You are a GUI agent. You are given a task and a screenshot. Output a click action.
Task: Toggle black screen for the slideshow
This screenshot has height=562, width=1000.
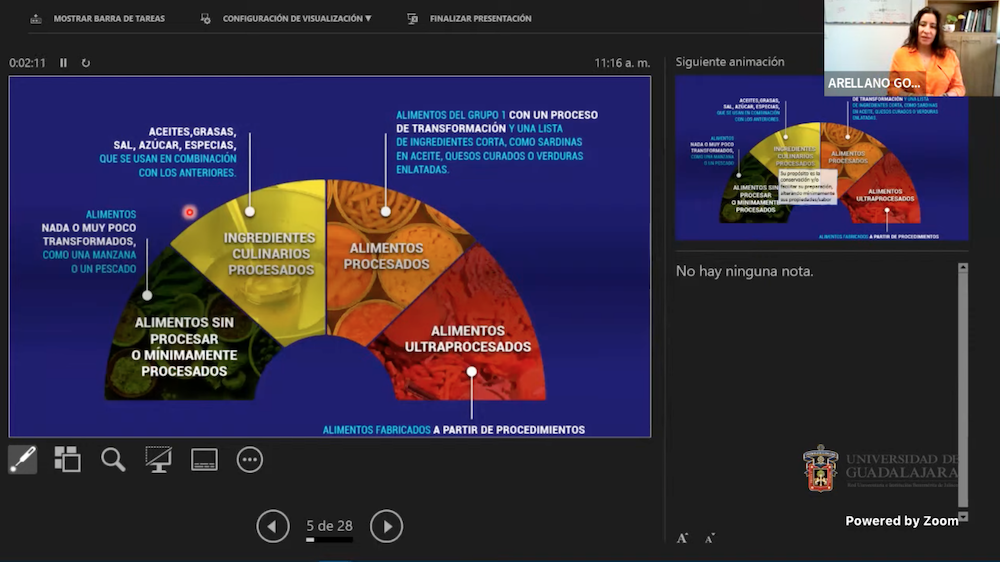point(158,459)
